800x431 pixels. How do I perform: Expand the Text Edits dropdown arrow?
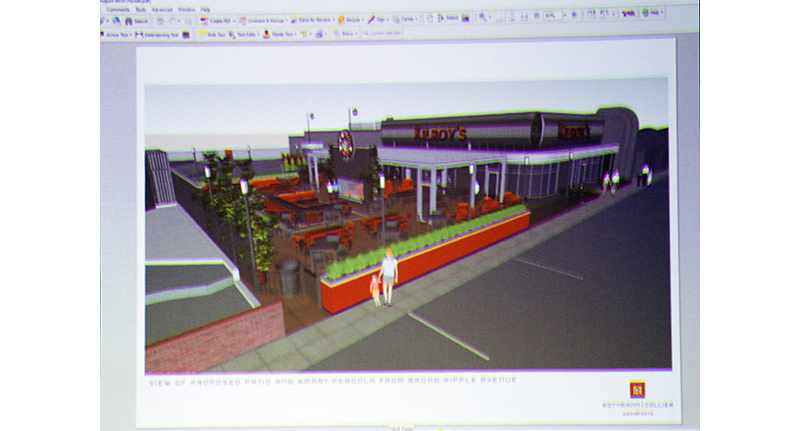258,34
